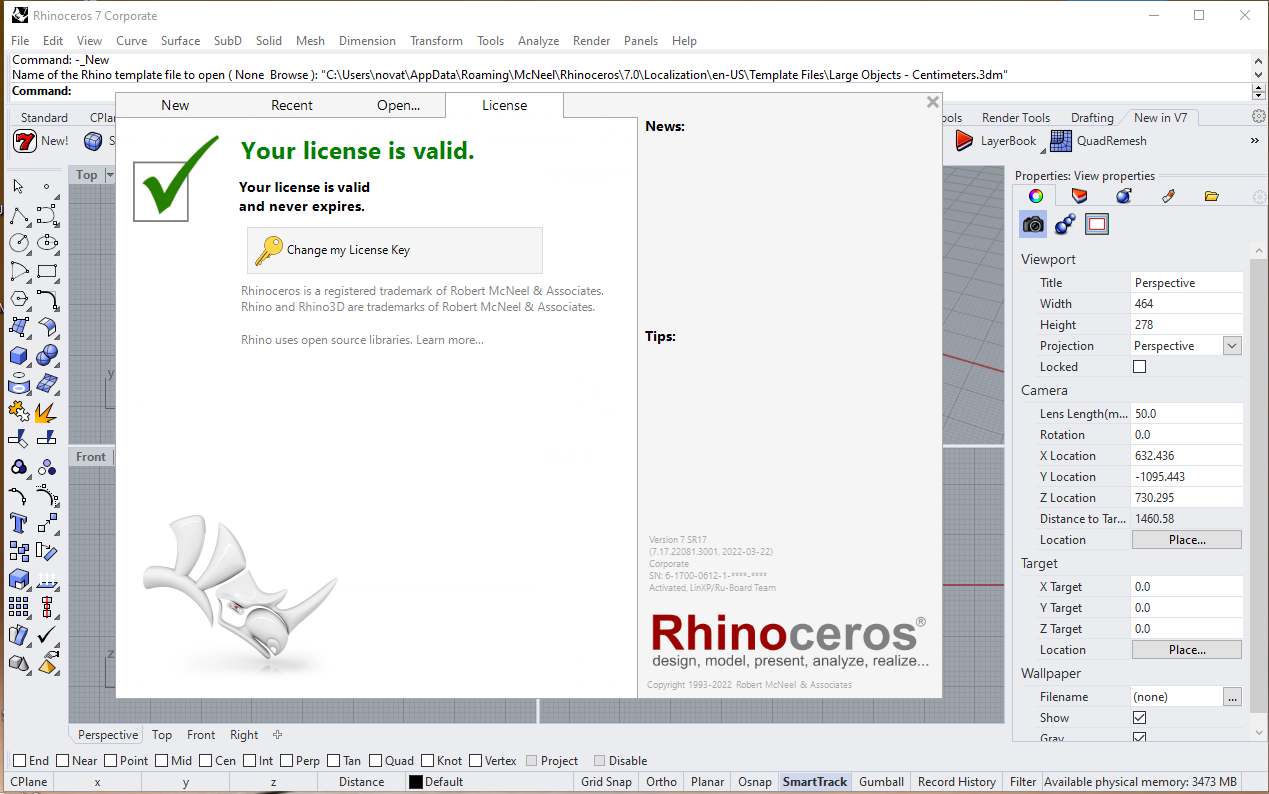Open the Properties color-wheel tab
This screenshot has width=1269, height=794.
(x=1036, y=196)
